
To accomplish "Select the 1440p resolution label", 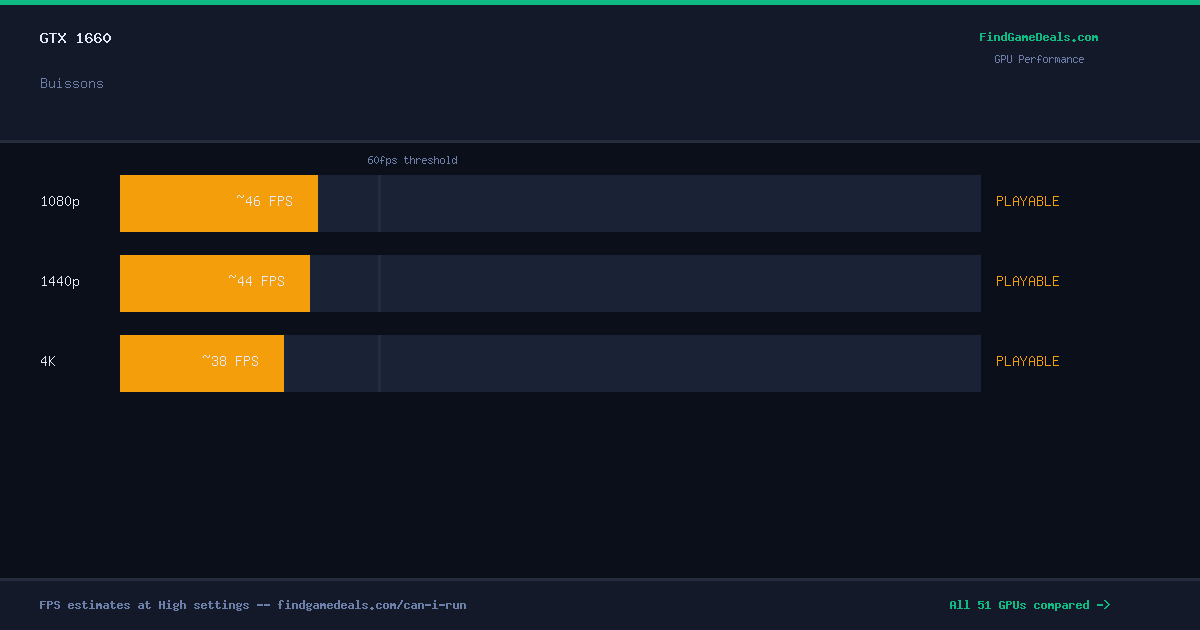I will [60, 281].
